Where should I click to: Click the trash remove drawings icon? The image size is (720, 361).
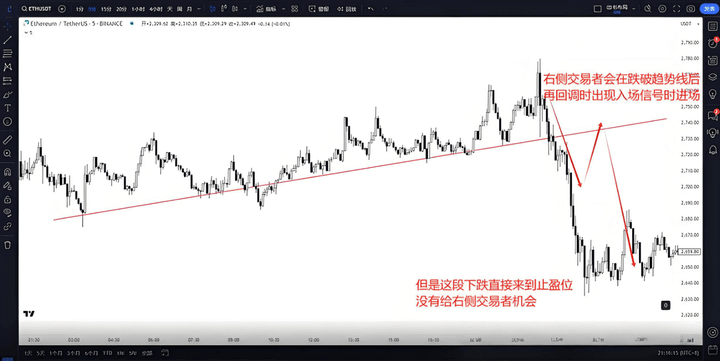7,245
